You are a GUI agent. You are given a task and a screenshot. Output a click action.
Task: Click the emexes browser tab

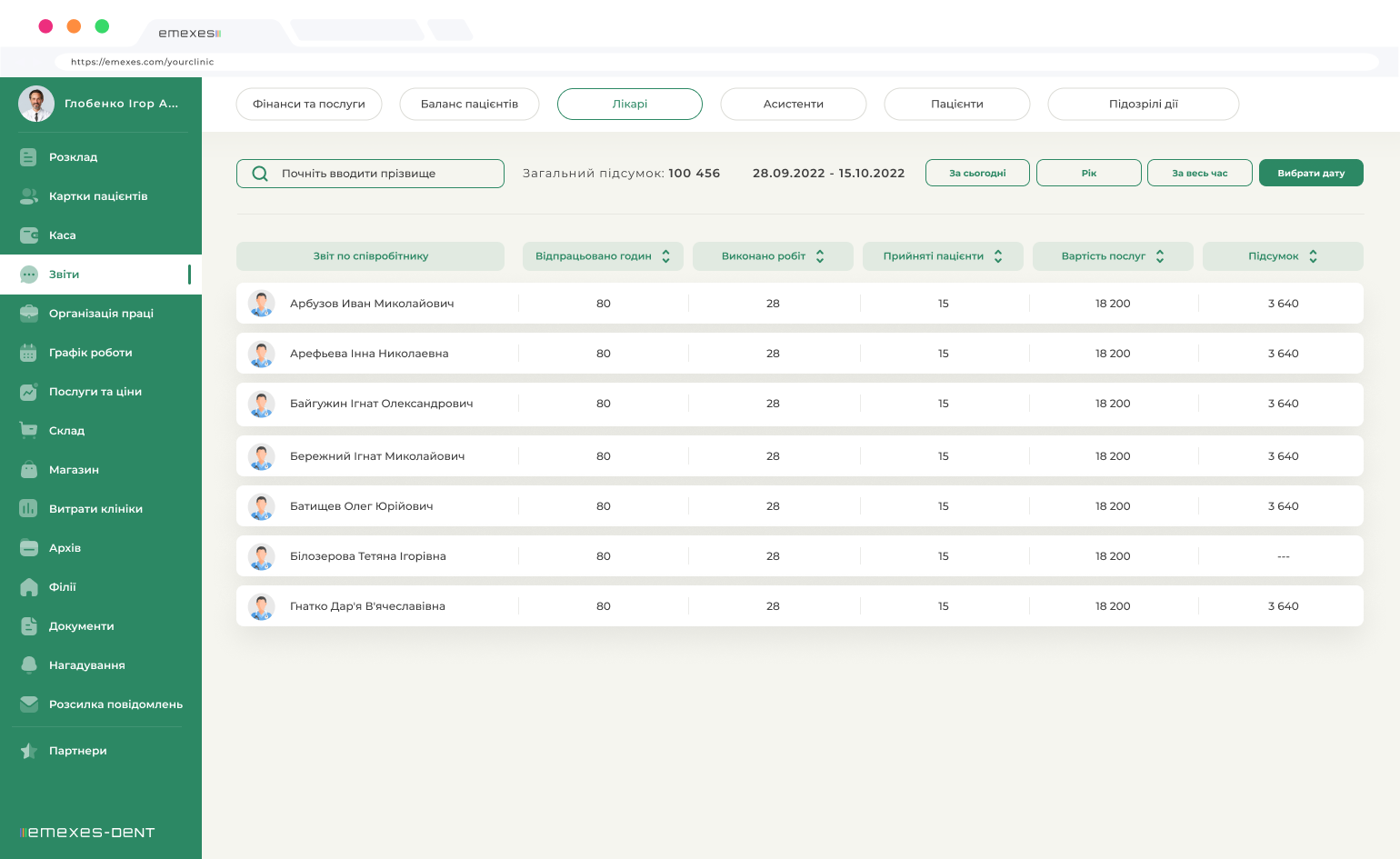[x=214, y=33]
